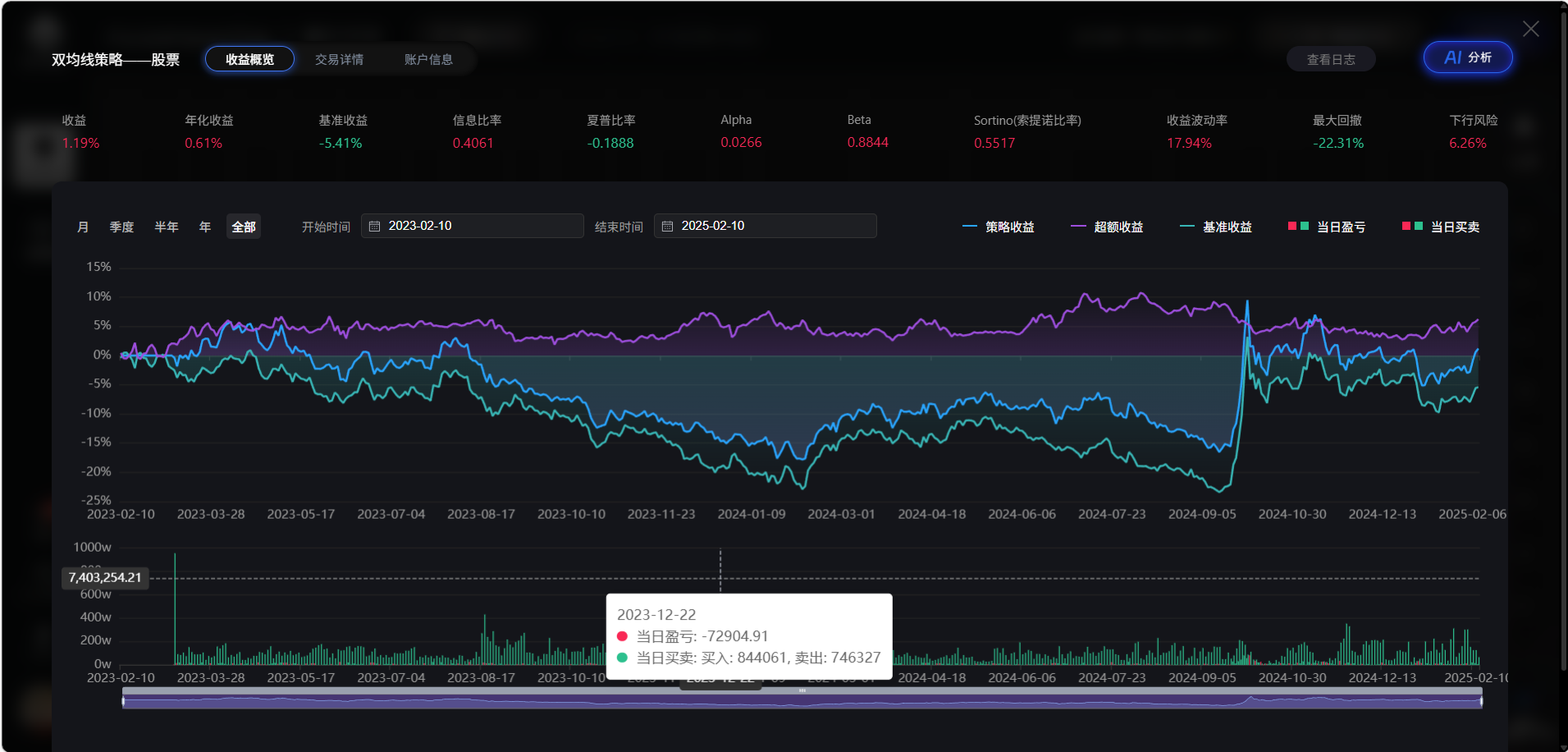Toggle 超额收益 series in chart legend
This screenshot has height=752, width=1568.
pyautogui.click(x=1107, y=227)
